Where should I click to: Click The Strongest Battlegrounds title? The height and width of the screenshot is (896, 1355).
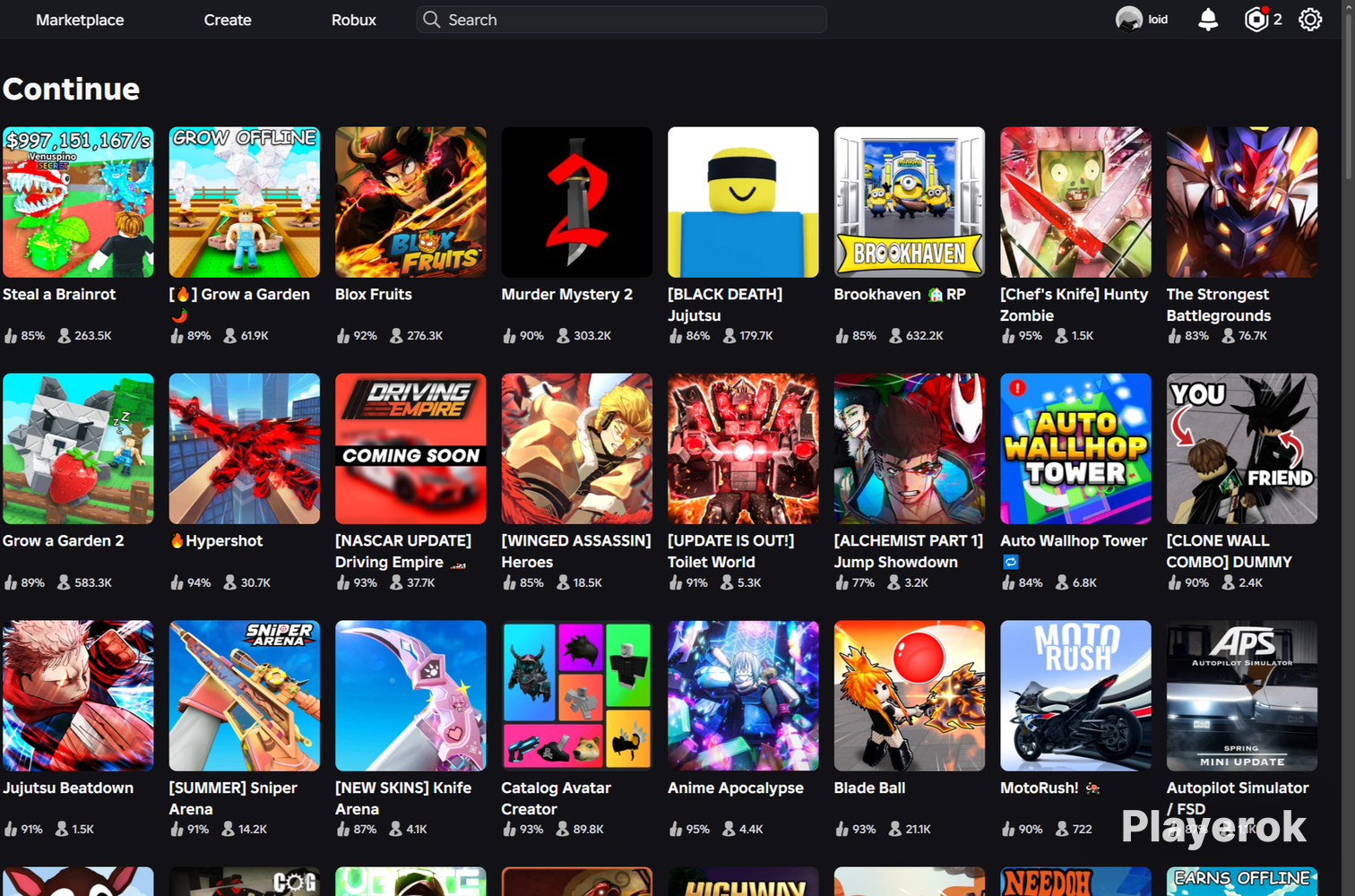coord(1219,305)
